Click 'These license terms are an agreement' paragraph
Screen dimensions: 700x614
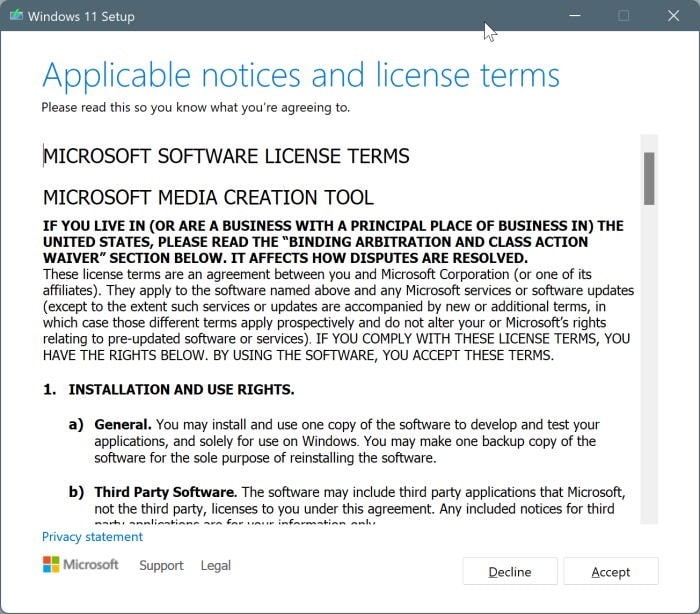(x=338, y=314)
